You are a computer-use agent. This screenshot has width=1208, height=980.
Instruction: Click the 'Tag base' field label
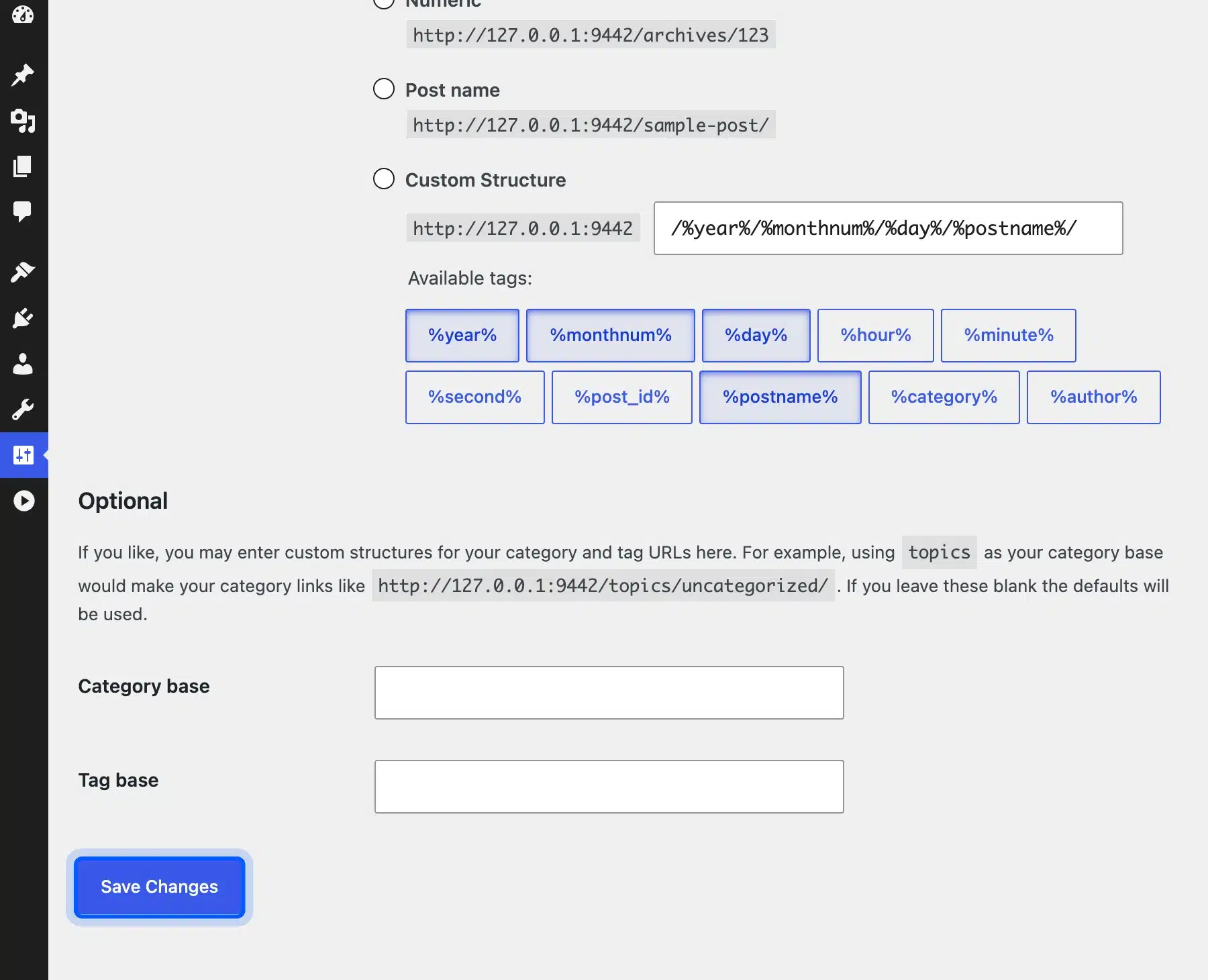click(x=118, y=780)
